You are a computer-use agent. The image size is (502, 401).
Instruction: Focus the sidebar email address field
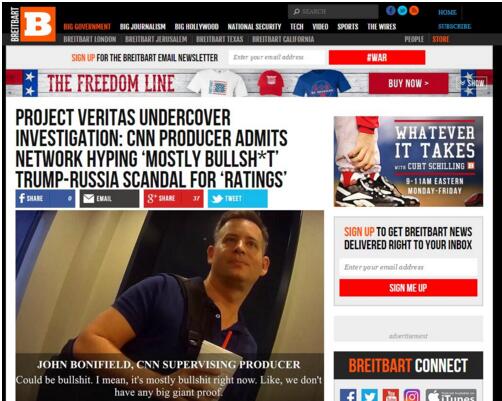(408, 267)
